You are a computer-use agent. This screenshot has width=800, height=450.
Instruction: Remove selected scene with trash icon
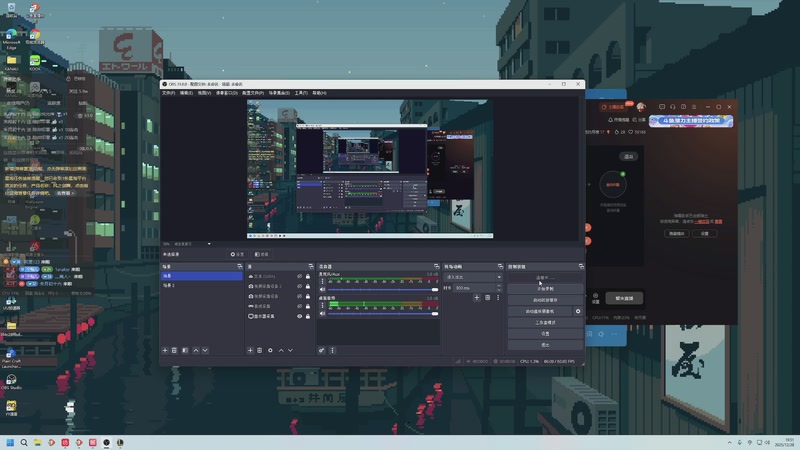point(174,351)
